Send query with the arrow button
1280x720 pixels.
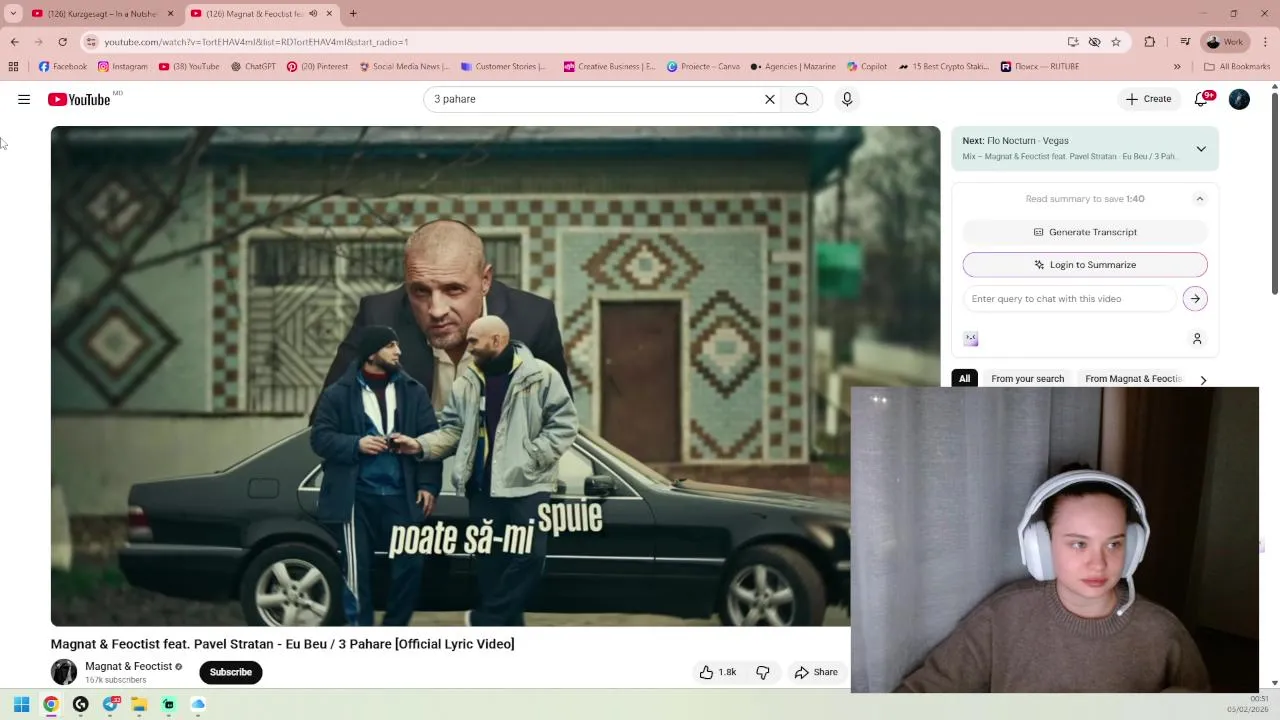[1195, 299]
